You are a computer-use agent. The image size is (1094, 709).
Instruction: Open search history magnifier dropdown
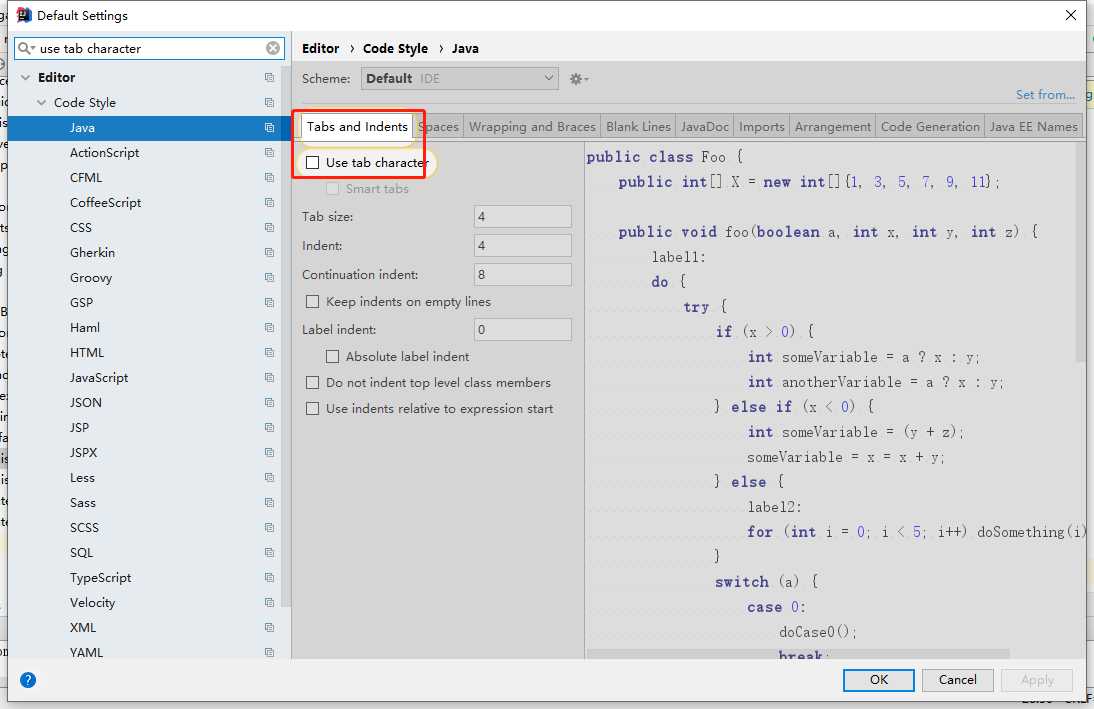point(27,48)
